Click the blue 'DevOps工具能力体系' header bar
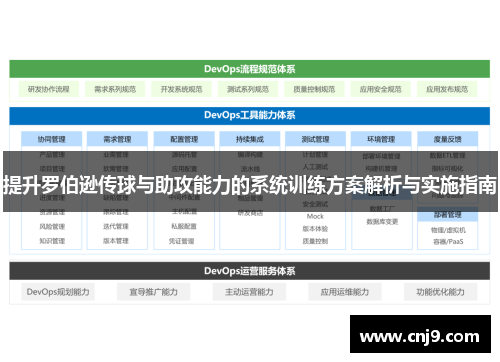This screenshot has width=500, height=362. [x=249, y=115]
